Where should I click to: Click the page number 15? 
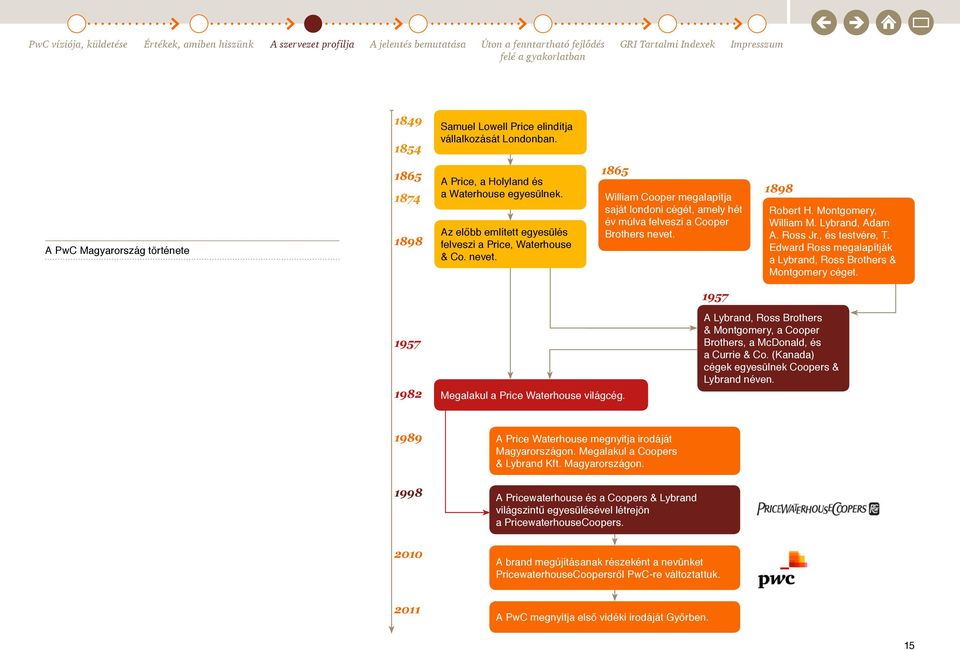pos(909,645)
